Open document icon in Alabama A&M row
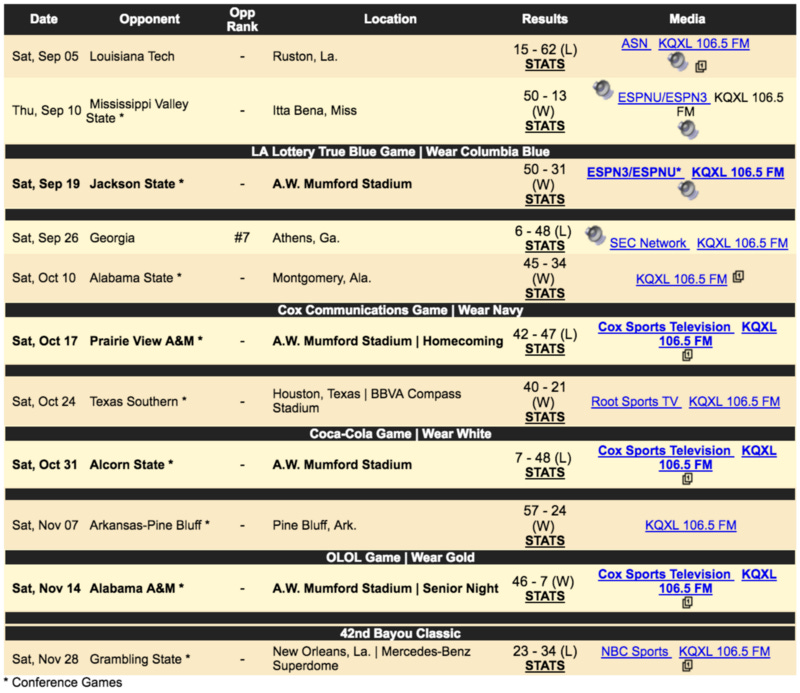 pyautogui.click(x=687, y=602)
